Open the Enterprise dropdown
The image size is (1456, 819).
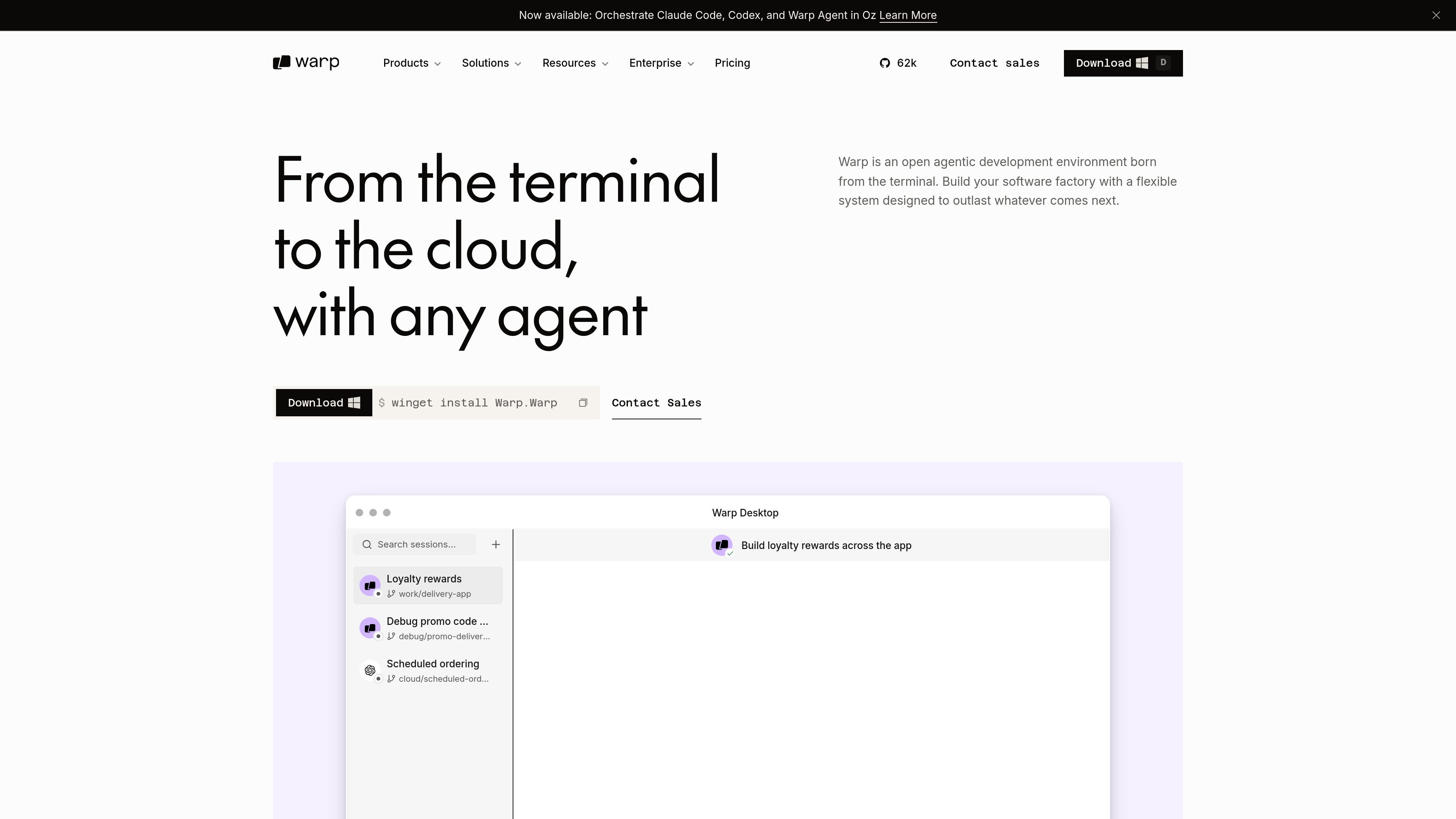(x=661, y=63)
